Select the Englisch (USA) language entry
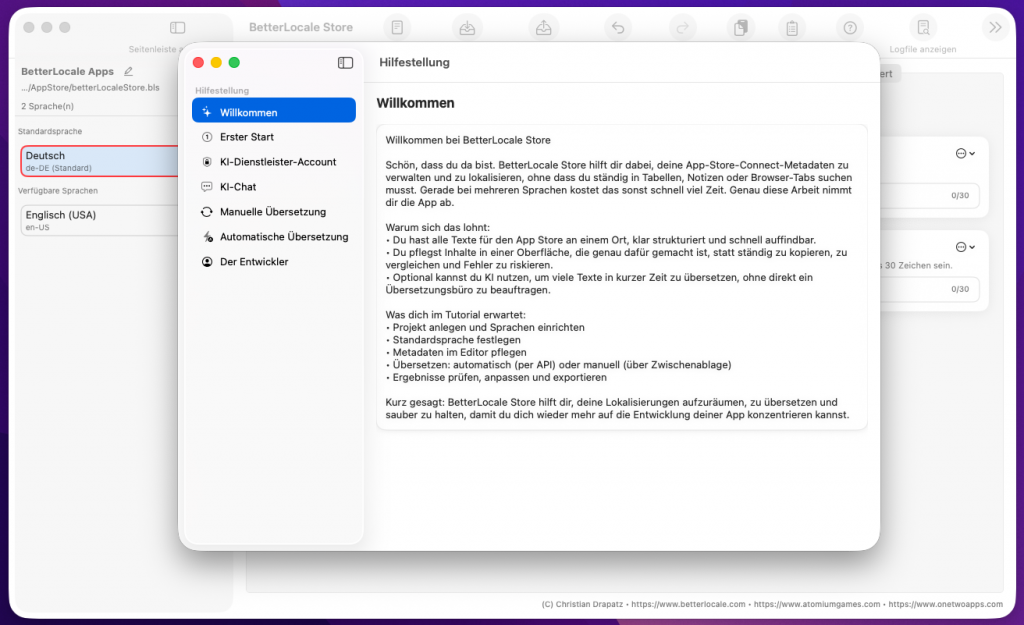 (x=100, y=220)
